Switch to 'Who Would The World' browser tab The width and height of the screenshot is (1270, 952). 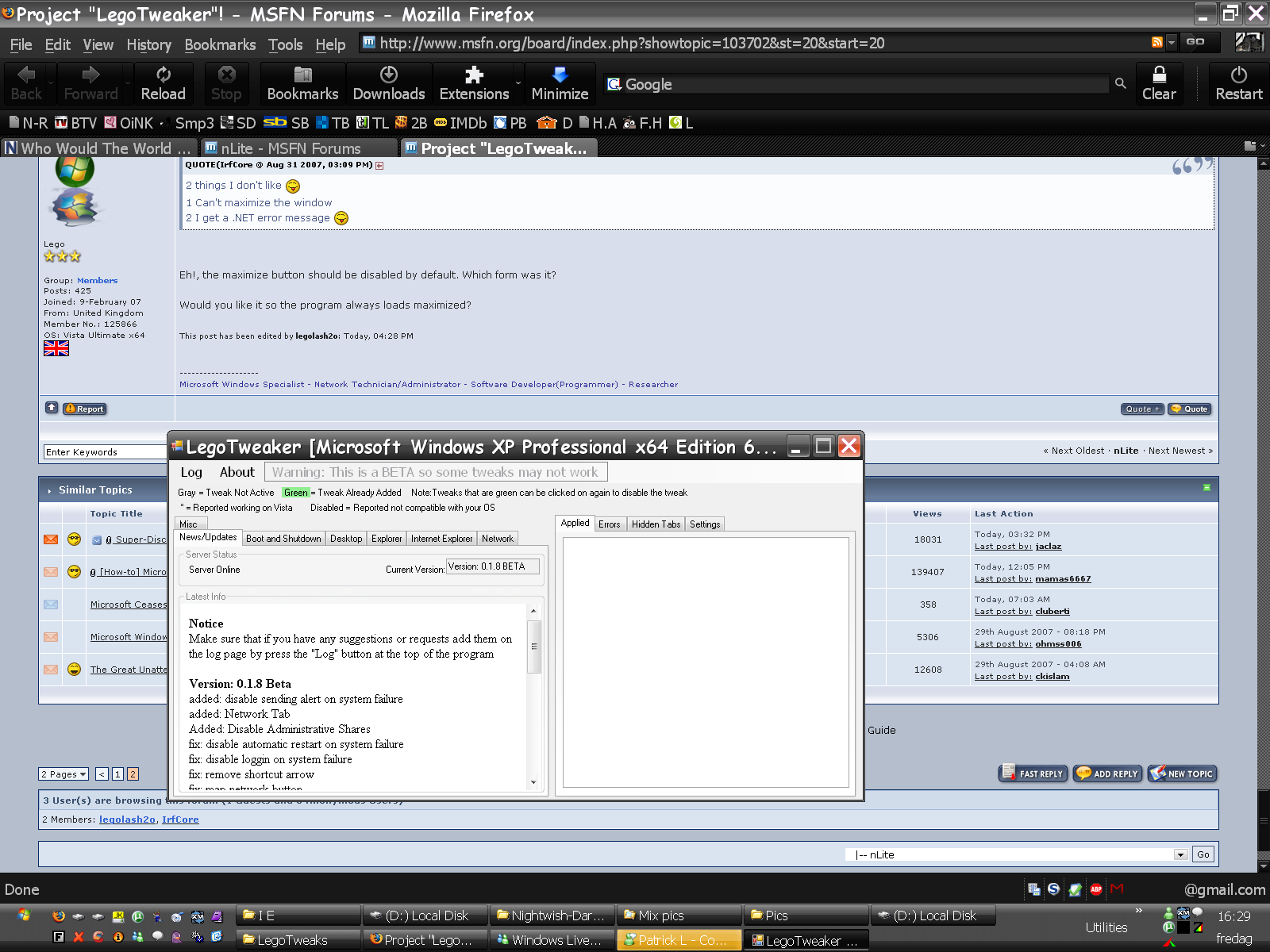click(x=99, y=148)
